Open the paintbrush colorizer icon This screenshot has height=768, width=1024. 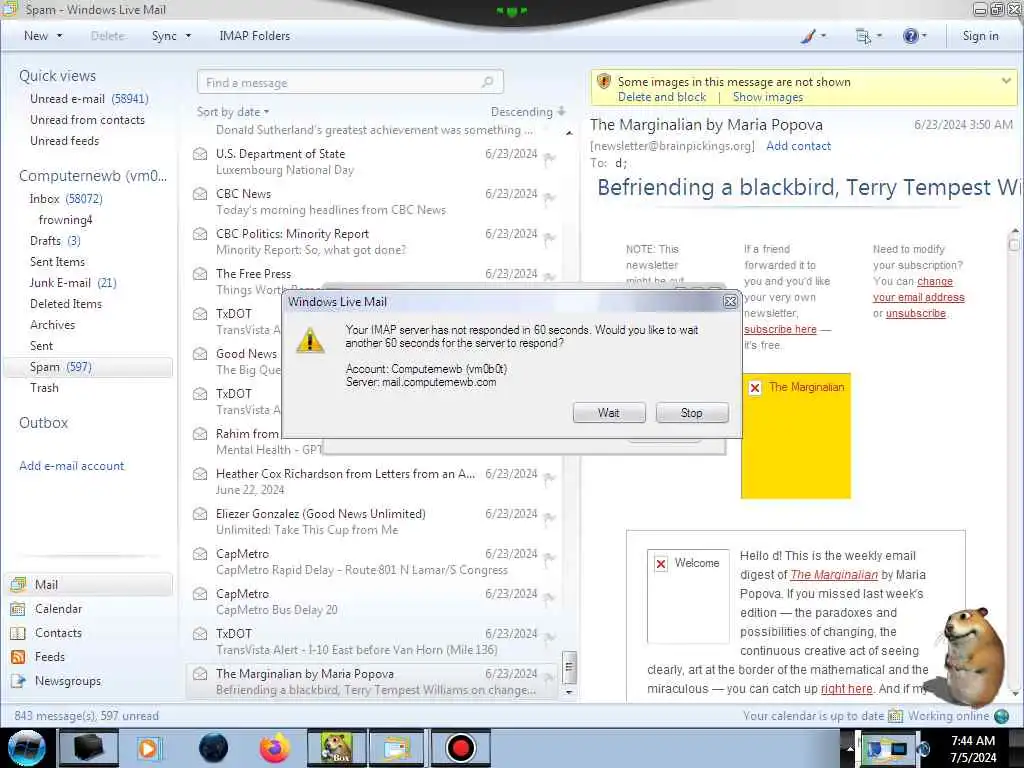tap(808, 36)
